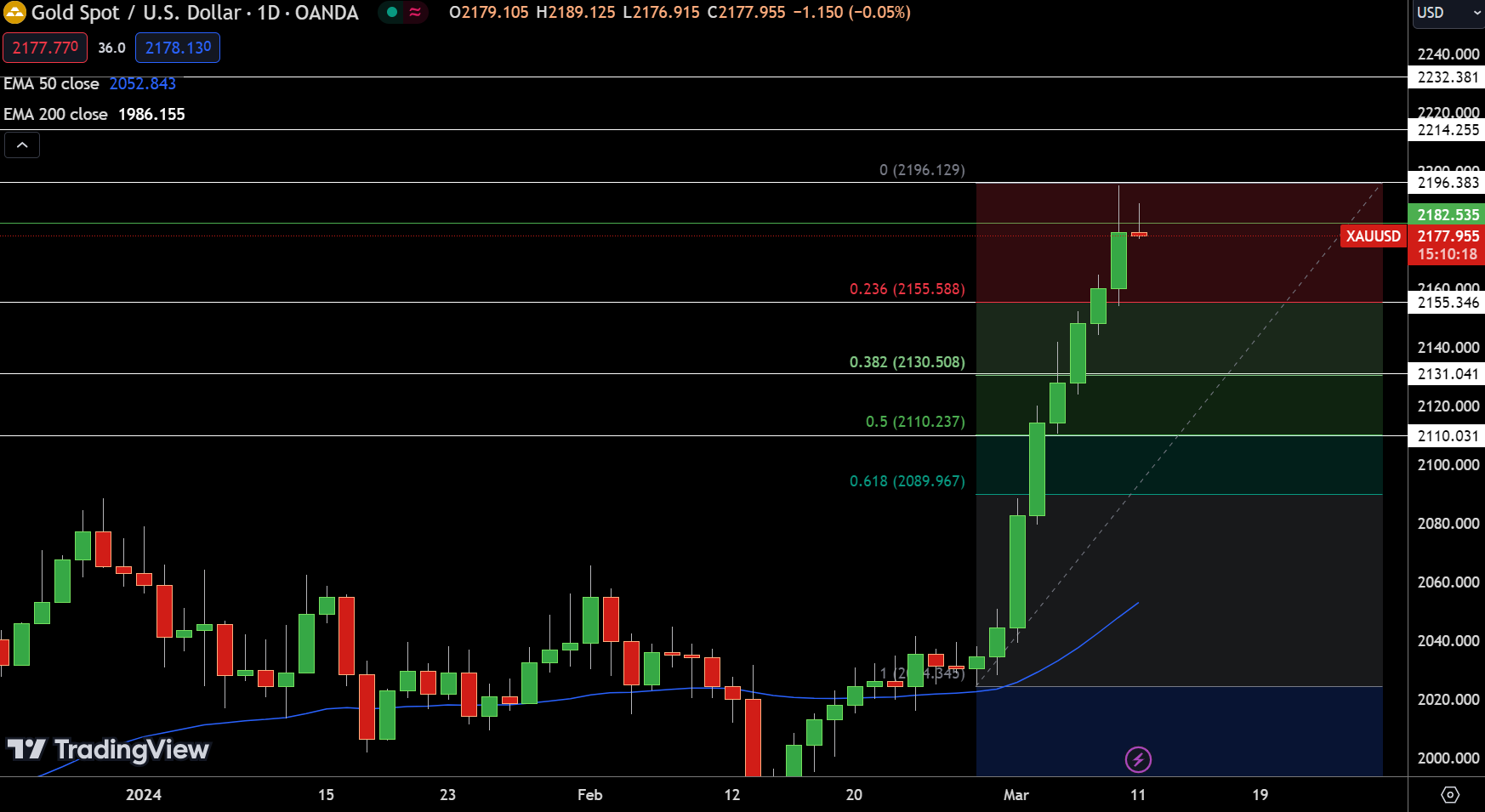Click the Mar label on time axis

(x=1016, y=795)
